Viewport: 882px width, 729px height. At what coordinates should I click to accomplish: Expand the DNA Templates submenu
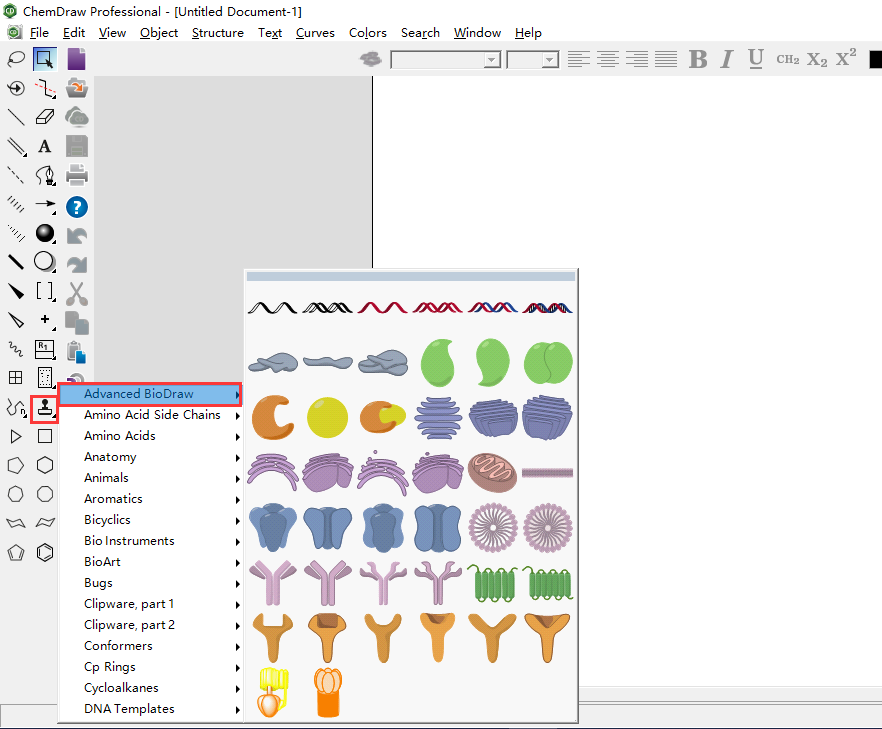pyautogui.click(x=151, y=709)
